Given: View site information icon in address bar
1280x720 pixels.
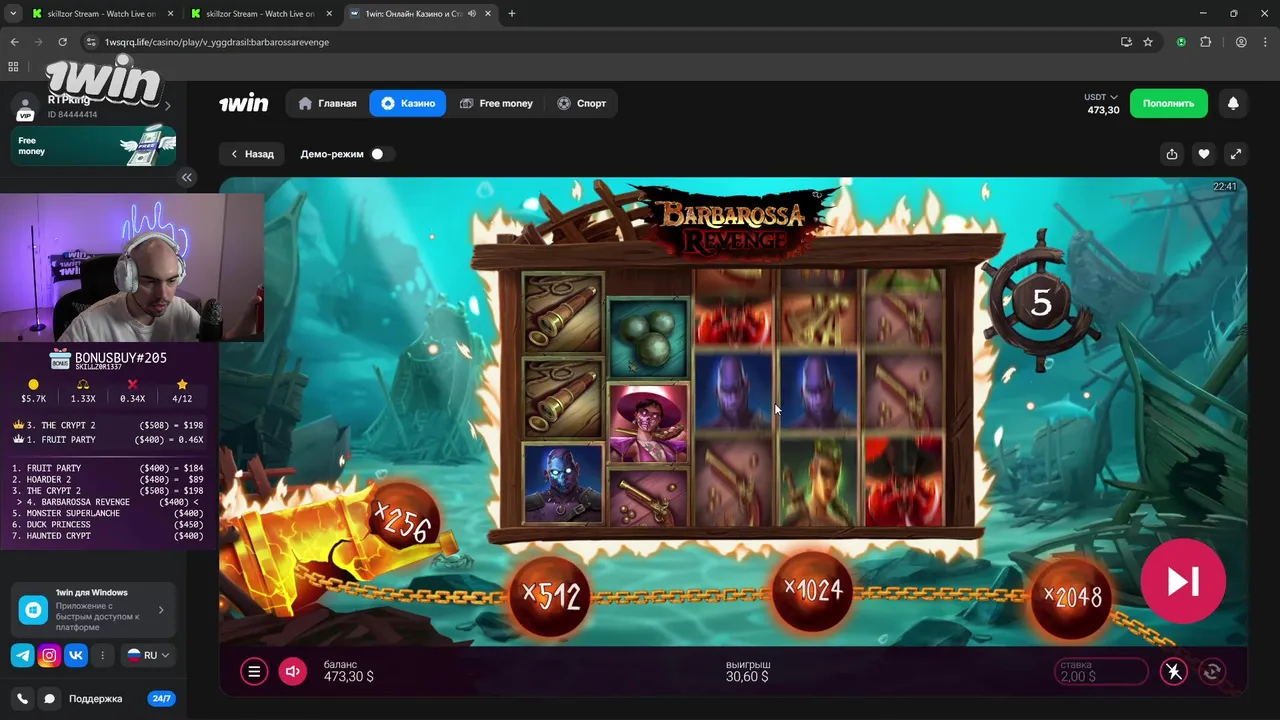Looking at the screenshot, I should click(91, 42).
